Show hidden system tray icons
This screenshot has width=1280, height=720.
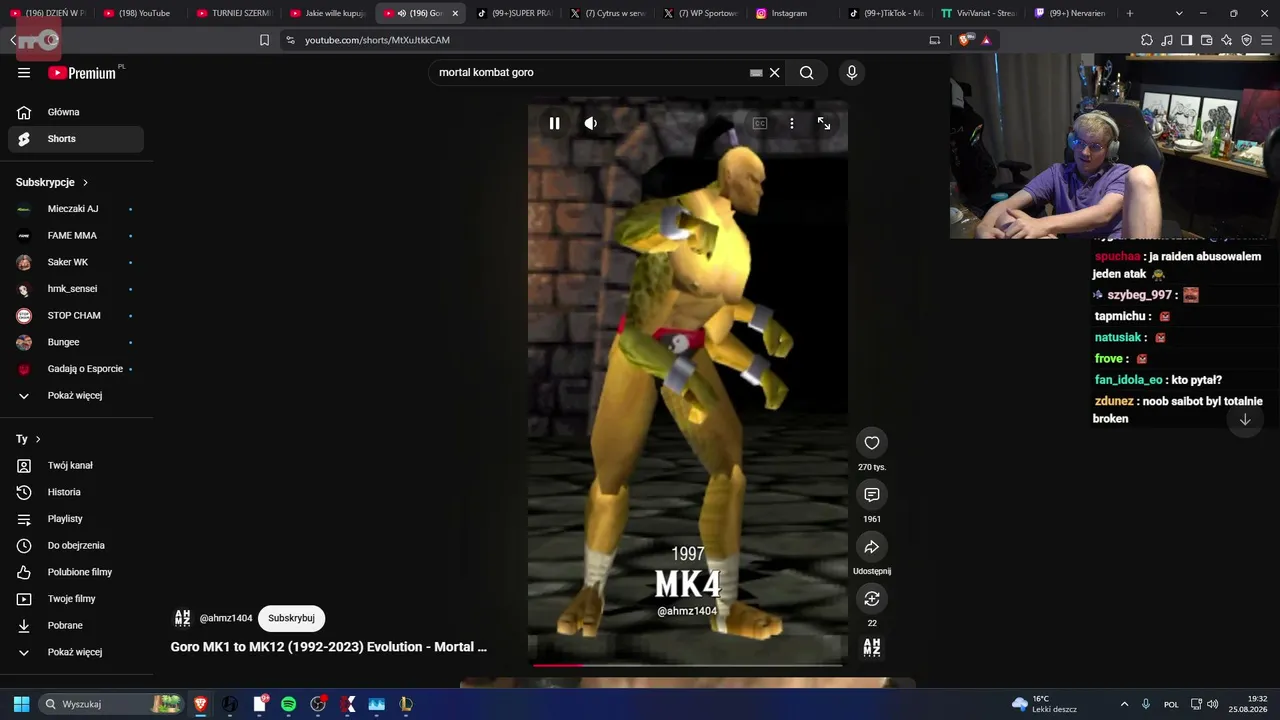[1124, 704]
